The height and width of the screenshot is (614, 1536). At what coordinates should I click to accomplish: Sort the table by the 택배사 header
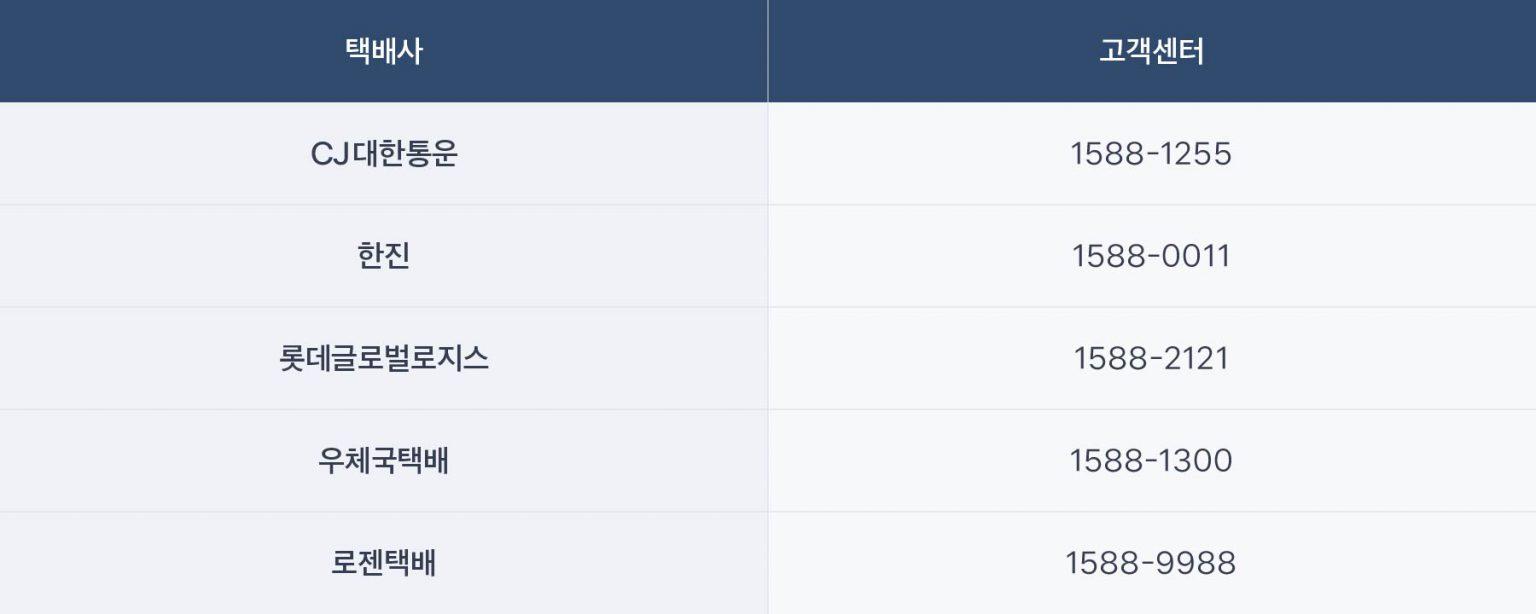click(384, 51)
